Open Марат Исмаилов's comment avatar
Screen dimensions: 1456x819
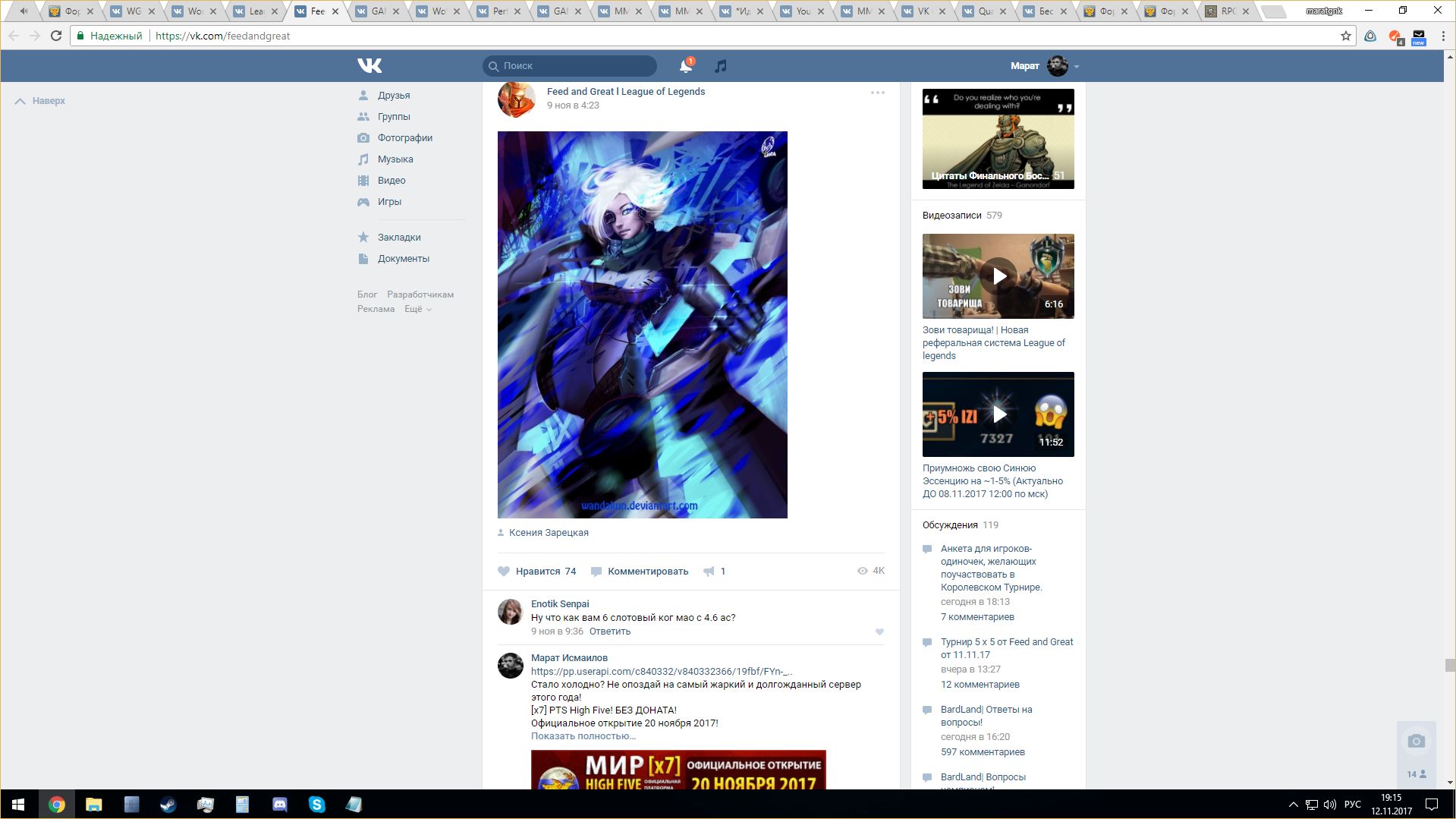tap(511, 666)
